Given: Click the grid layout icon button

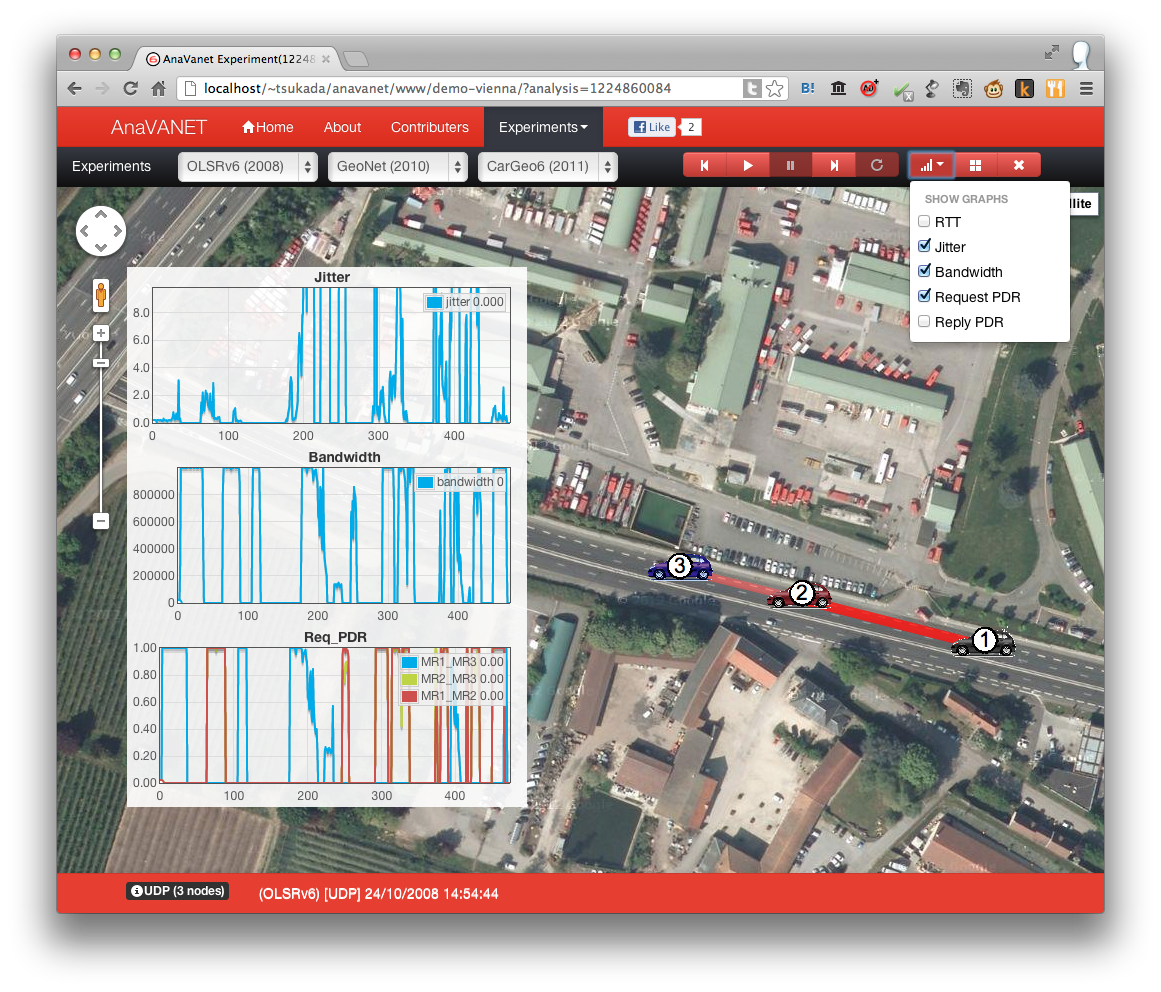Looking at the screenshot, I should pyautogui.click(x=976, y=166).
